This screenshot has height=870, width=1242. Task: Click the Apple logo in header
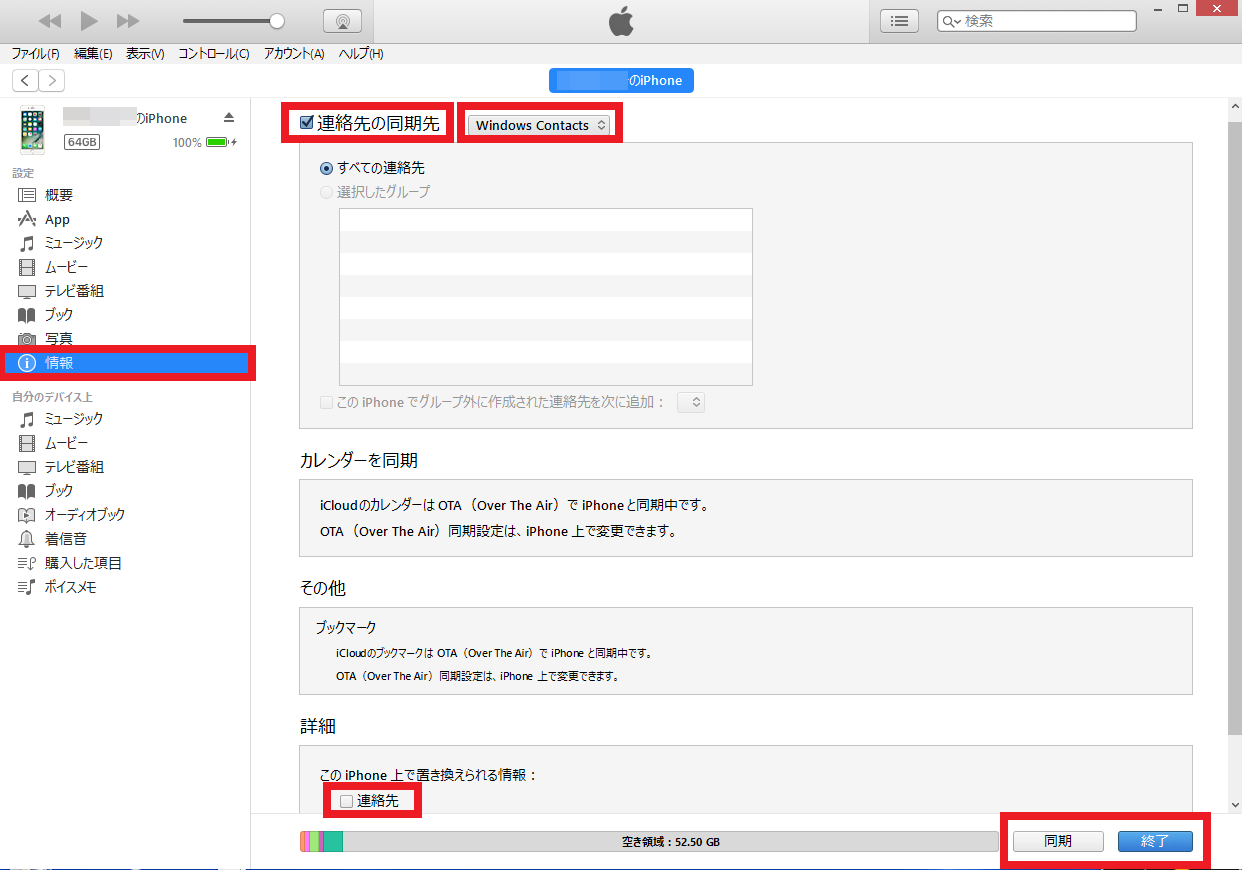(x=621, y=21)
